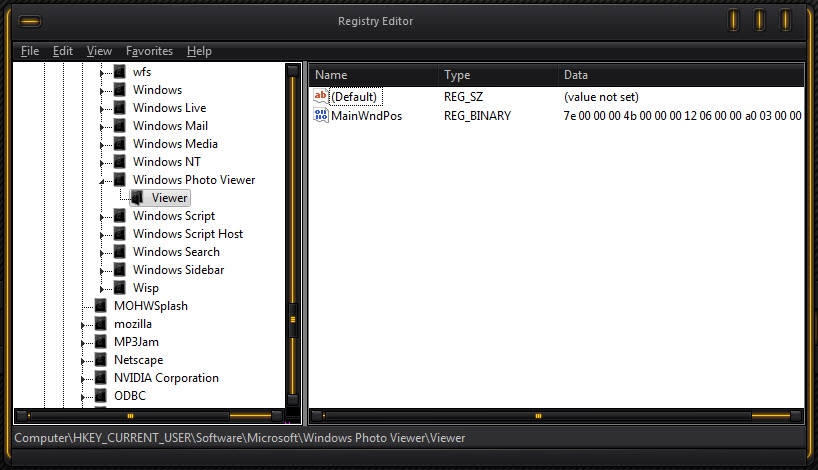The width and height of the screenshot is (818, 470).
Task: Click the Wisp folder icon
Action: [x=119, y=288]
